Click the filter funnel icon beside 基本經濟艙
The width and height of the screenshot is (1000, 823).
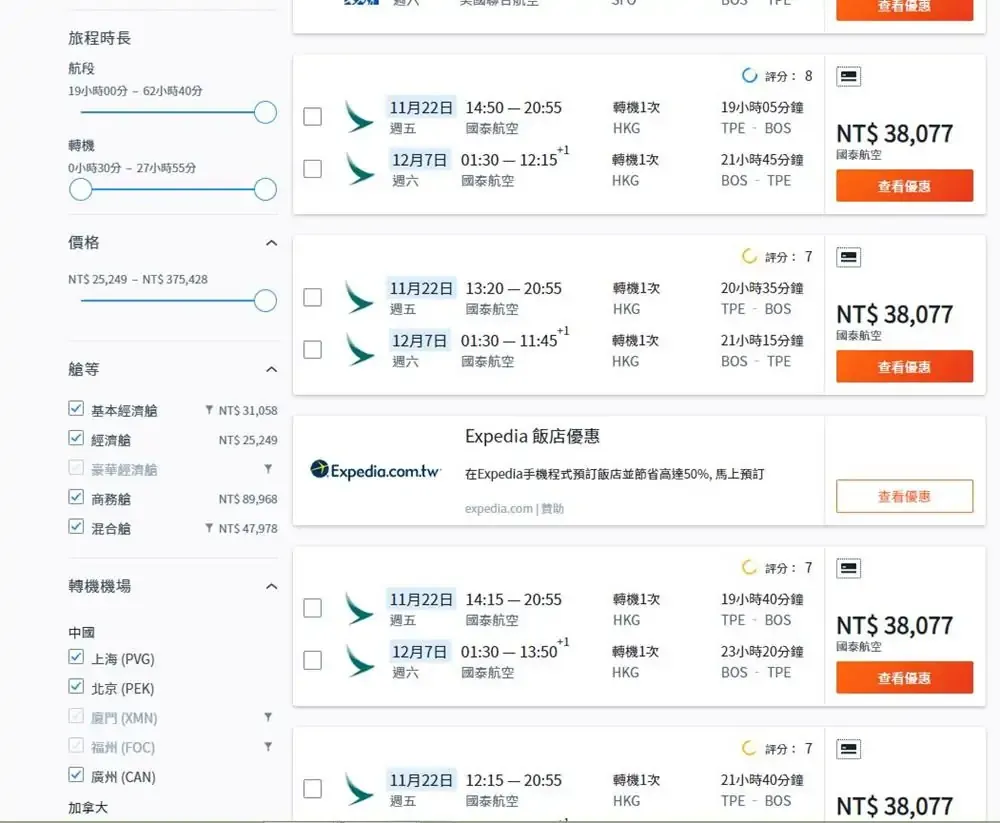pyautogui.click(x=209, y=410)
